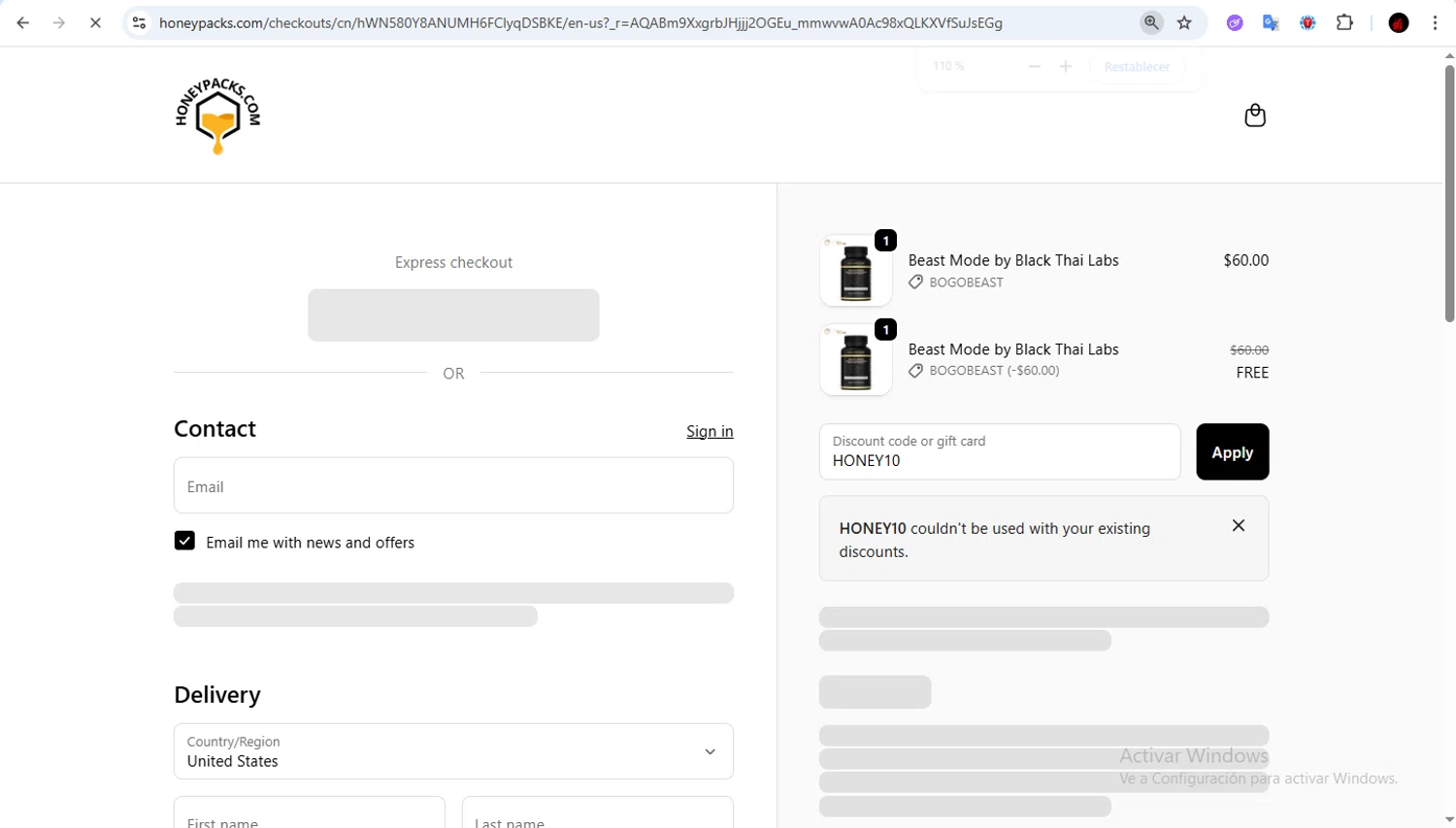
Task: Open the Chrome profile avatar
Action: click(1399, 22)
